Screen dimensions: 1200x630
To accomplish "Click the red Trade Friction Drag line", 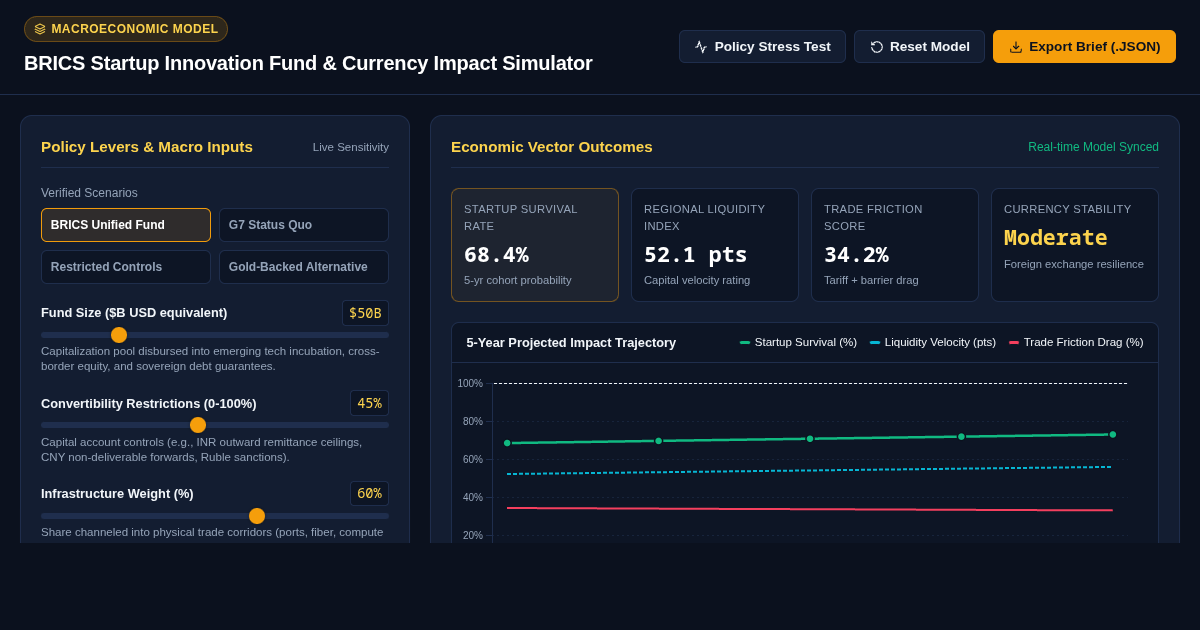I will click(810, 509).
